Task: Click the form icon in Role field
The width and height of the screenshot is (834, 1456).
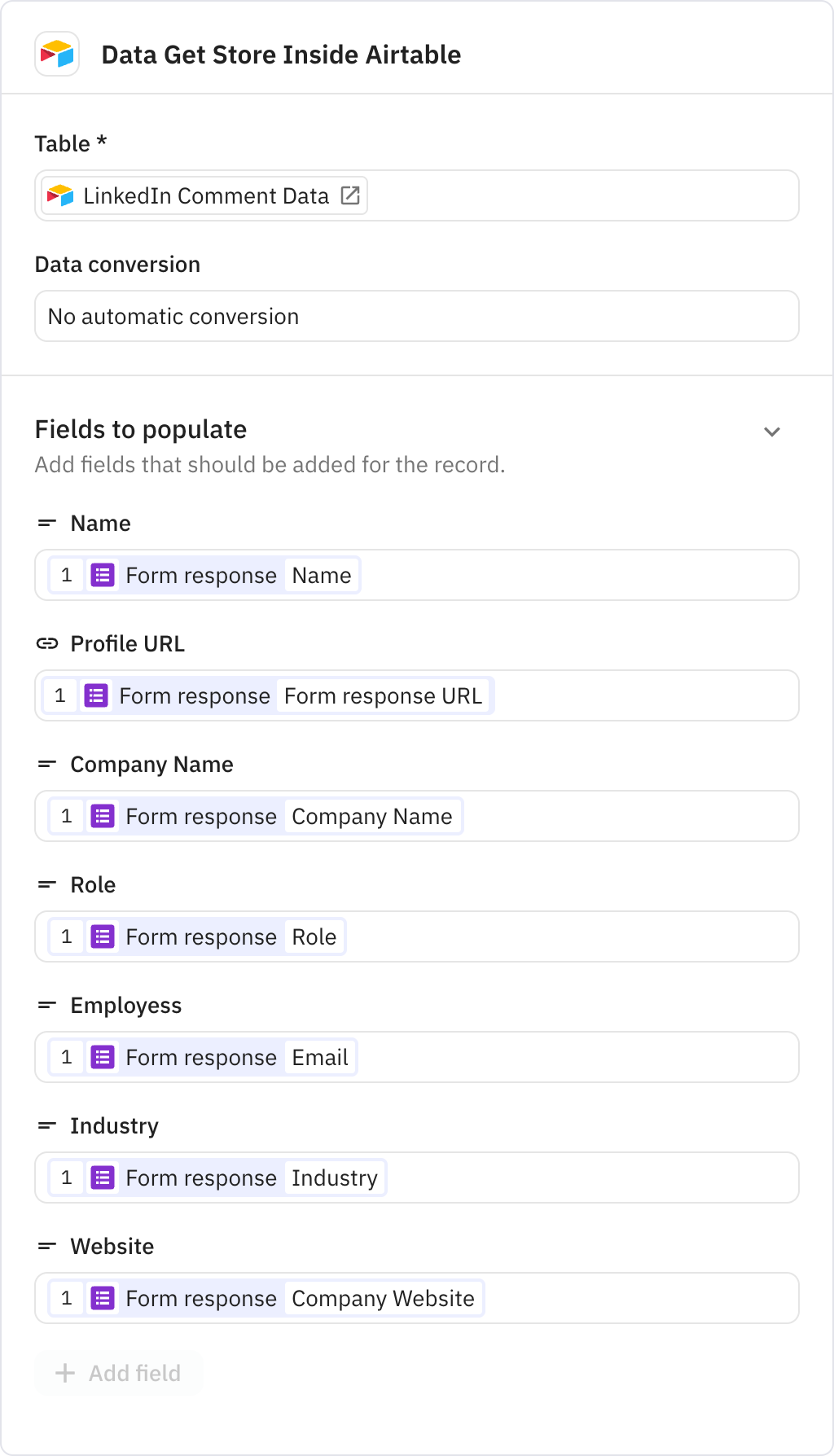Action: 103,936
